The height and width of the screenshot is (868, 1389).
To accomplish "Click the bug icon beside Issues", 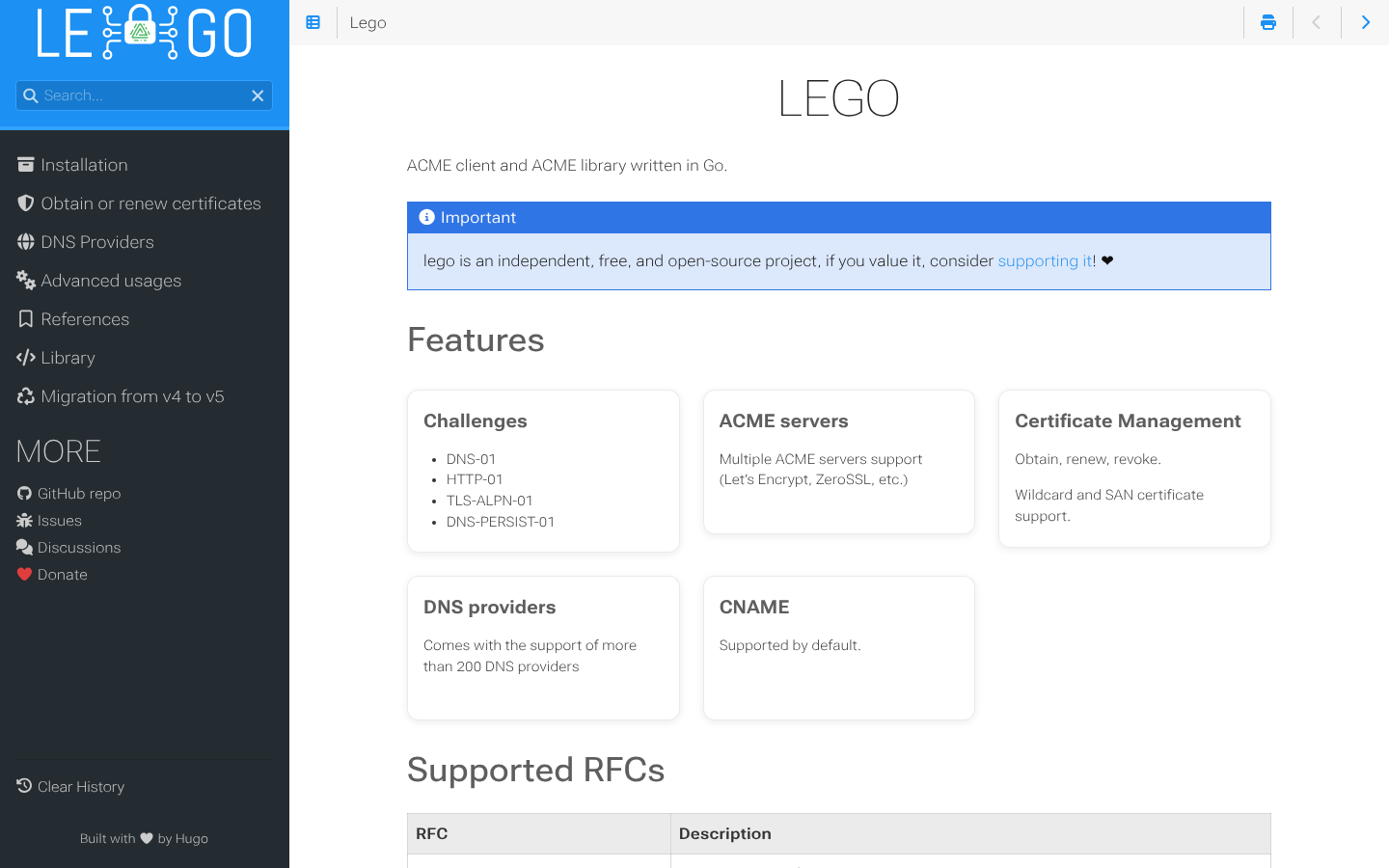I will pyautogui.click(x=25, y=521).
